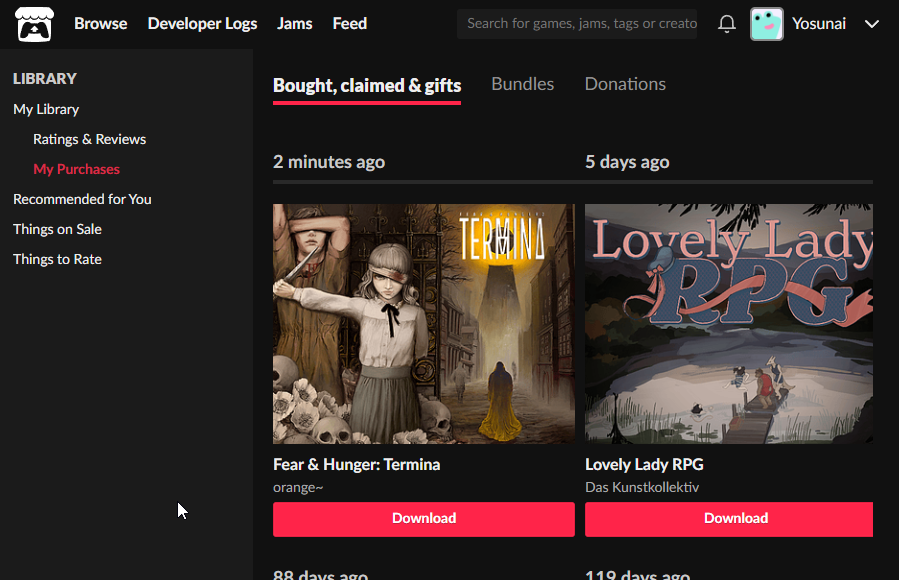The width and height of the screenshot is (899, 580).
Task: Open the Feed page
Action: tap(350, 23)
